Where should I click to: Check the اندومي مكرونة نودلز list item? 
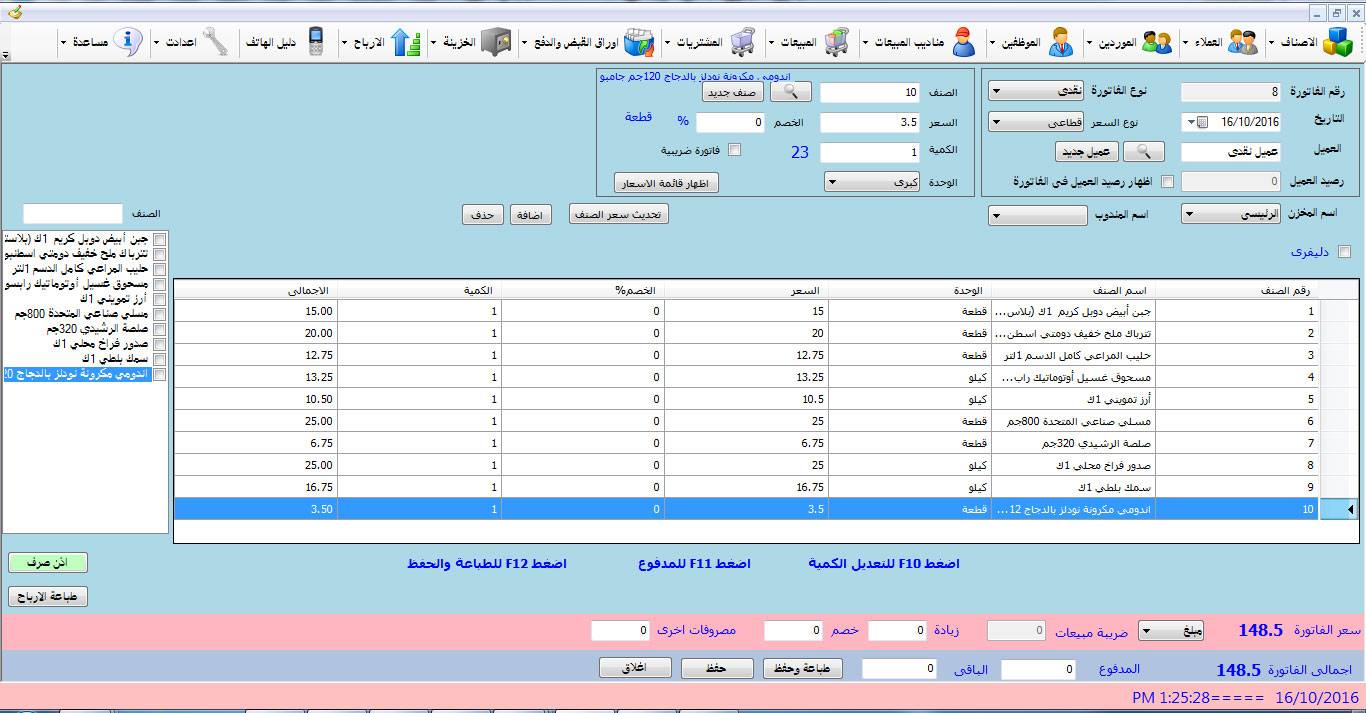coord(160,374)
